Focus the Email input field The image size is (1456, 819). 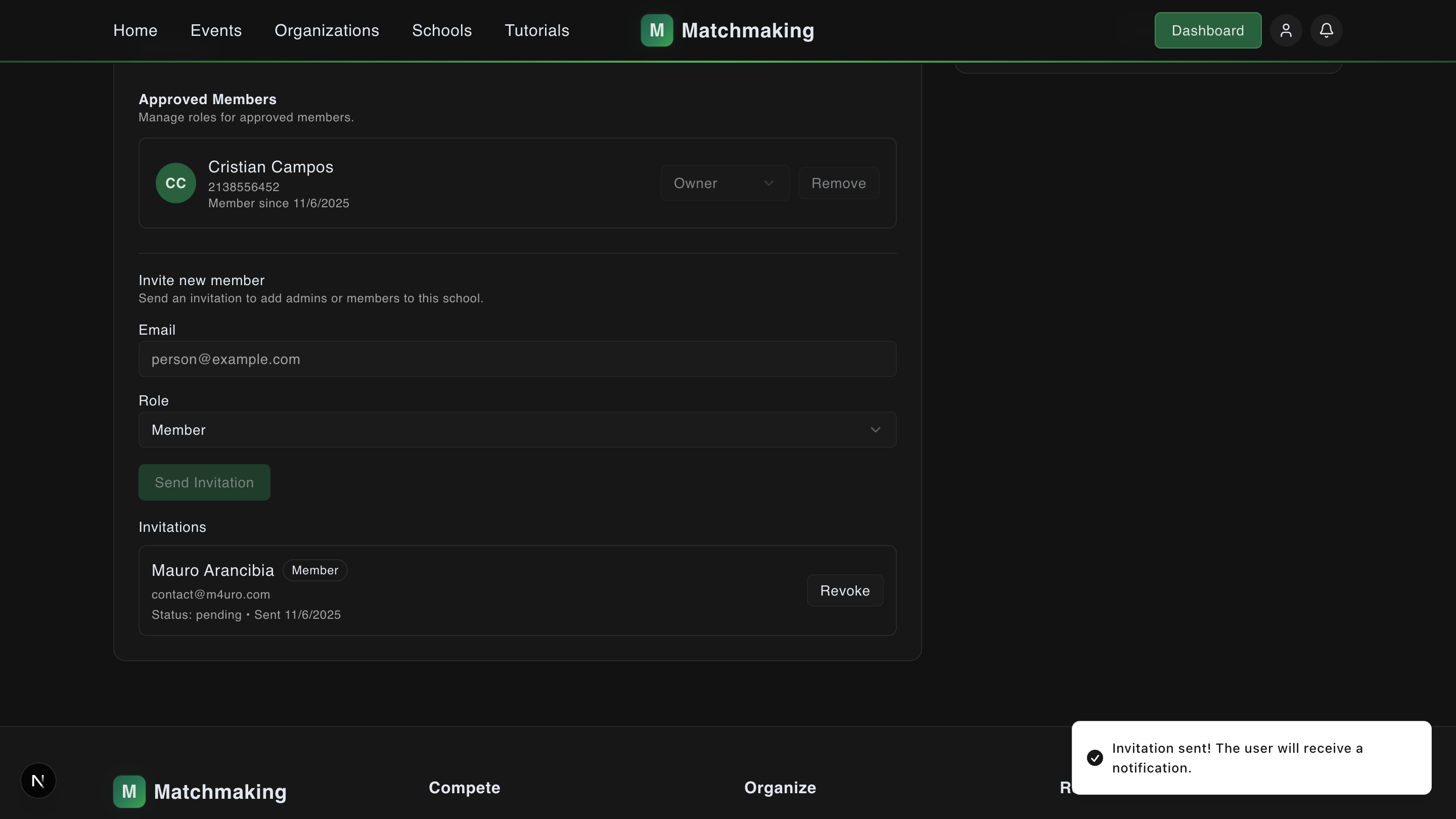[517, 359]
